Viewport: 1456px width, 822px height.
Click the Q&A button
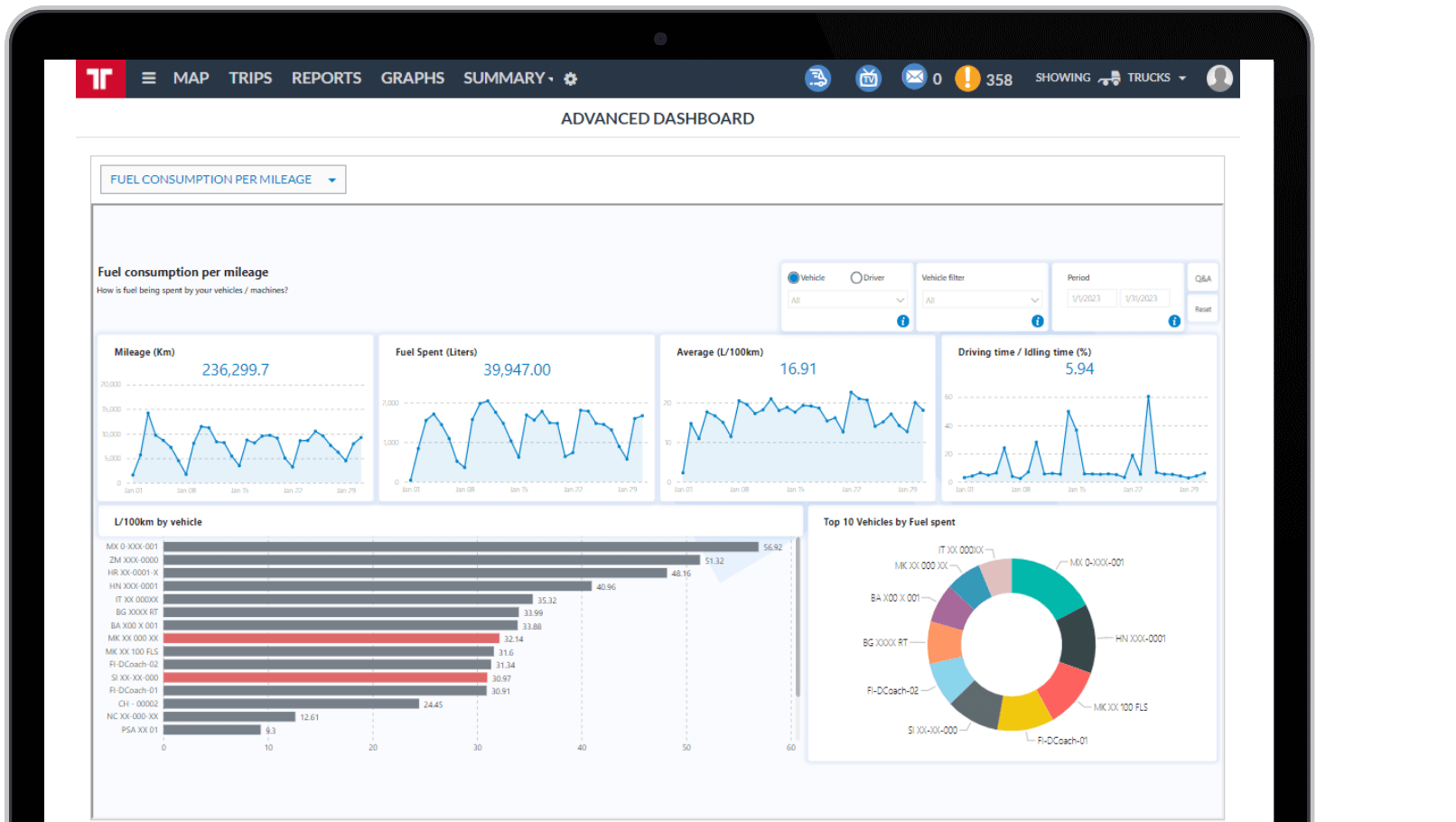1202,278
